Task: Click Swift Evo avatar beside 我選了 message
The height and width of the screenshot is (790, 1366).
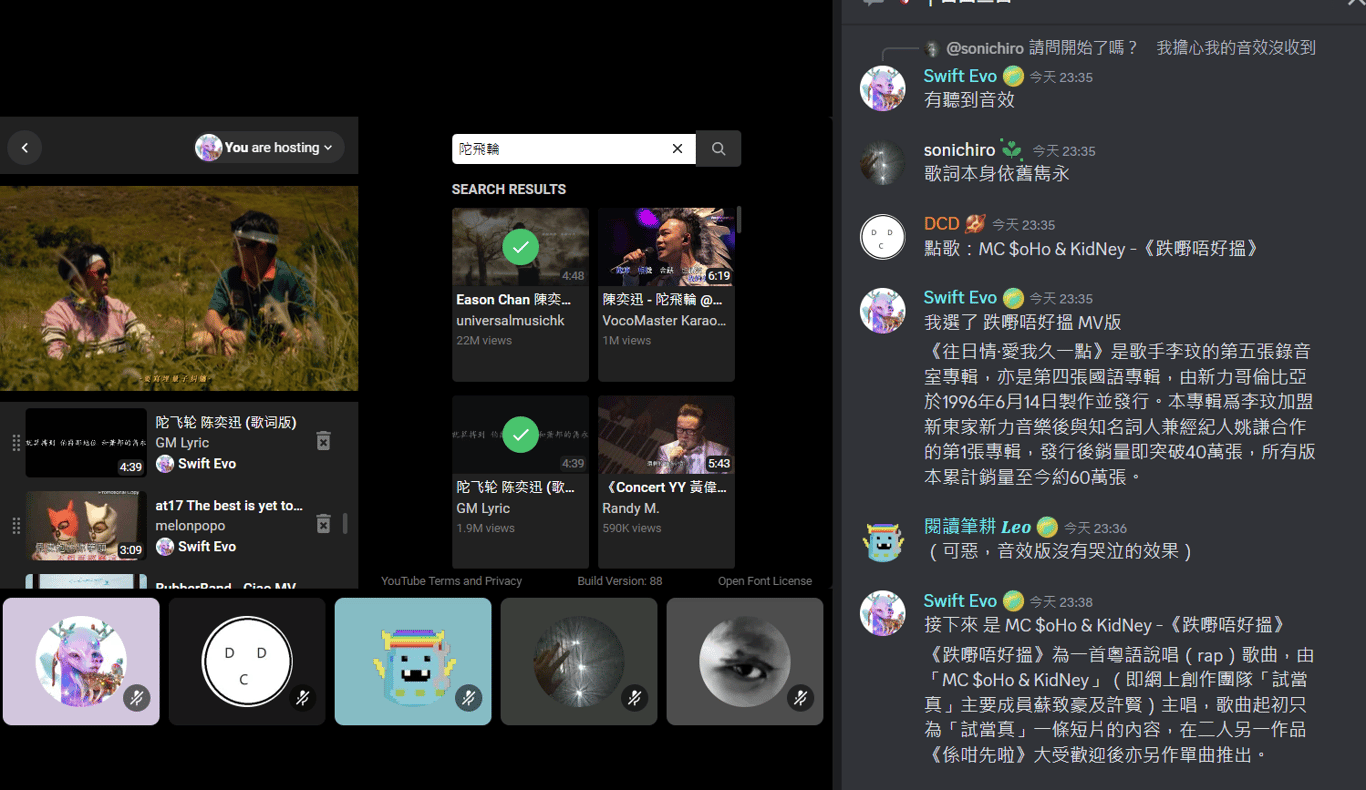Action: pyautogui.click(x=883, y=311)
